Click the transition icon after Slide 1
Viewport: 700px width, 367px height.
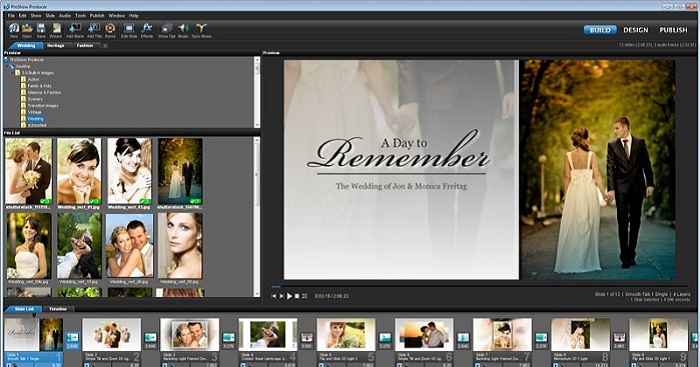pos(72,338)
